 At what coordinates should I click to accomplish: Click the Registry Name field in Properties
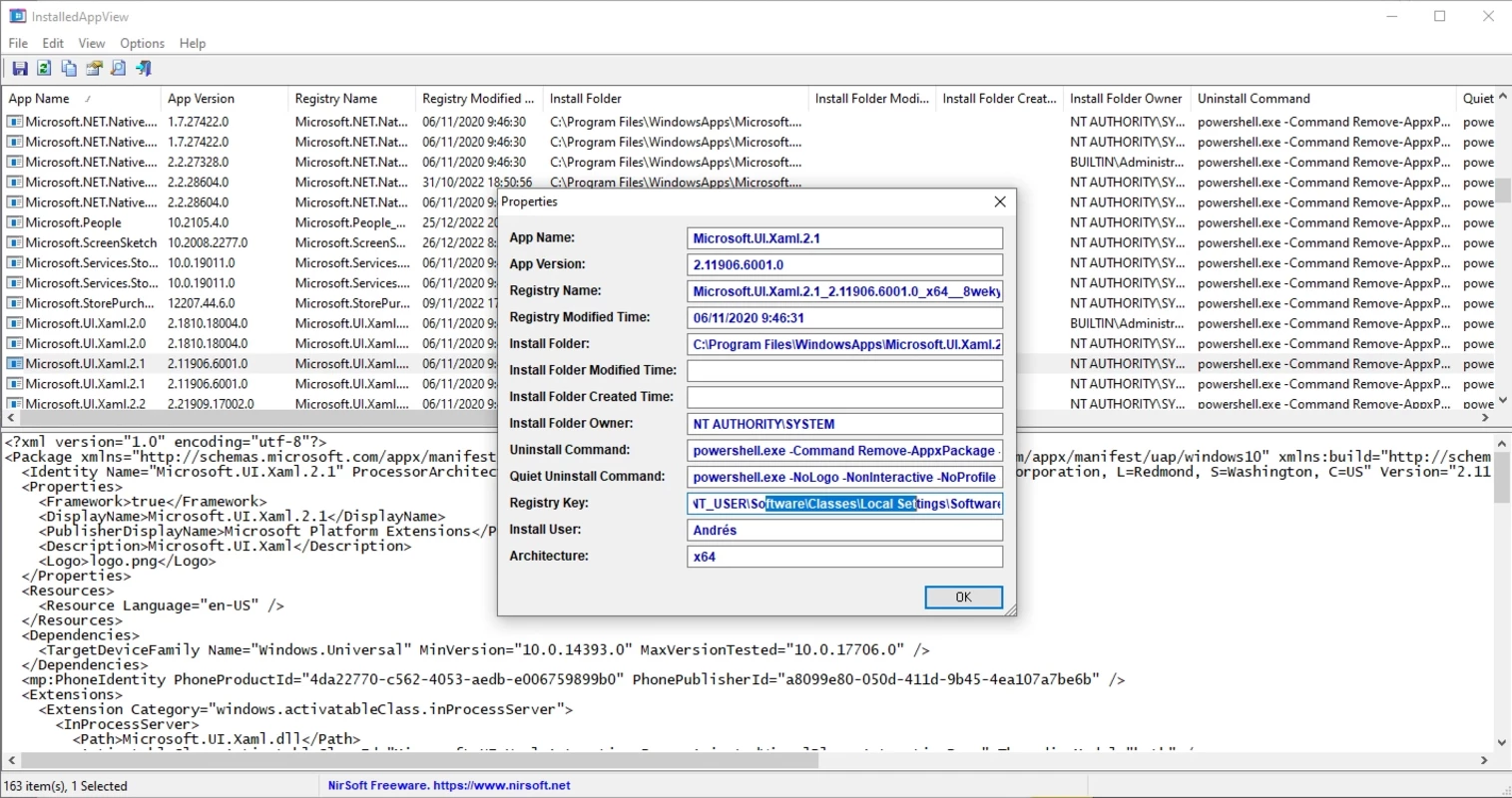[844, 291]
